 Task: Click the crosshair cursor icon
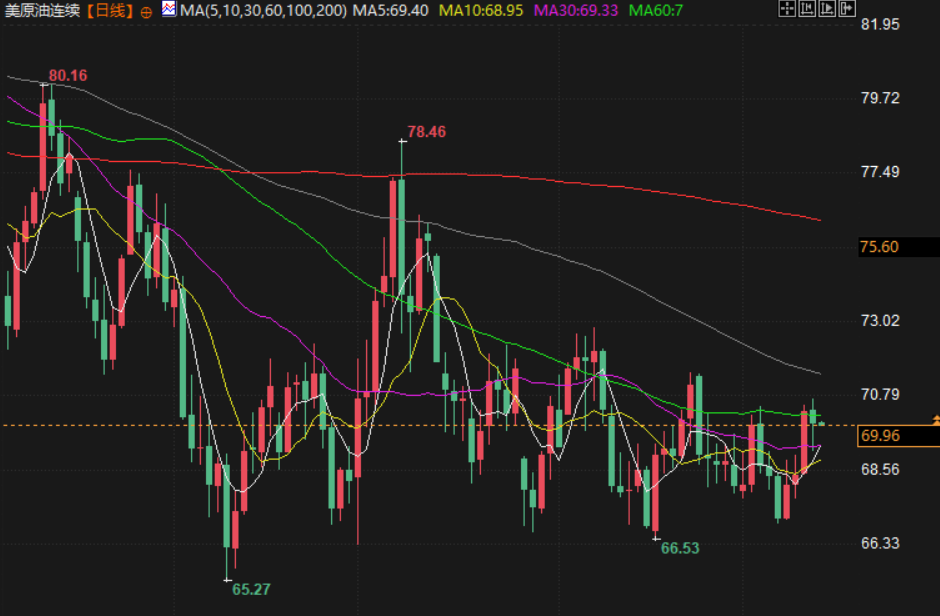click(x=787, y=10)
